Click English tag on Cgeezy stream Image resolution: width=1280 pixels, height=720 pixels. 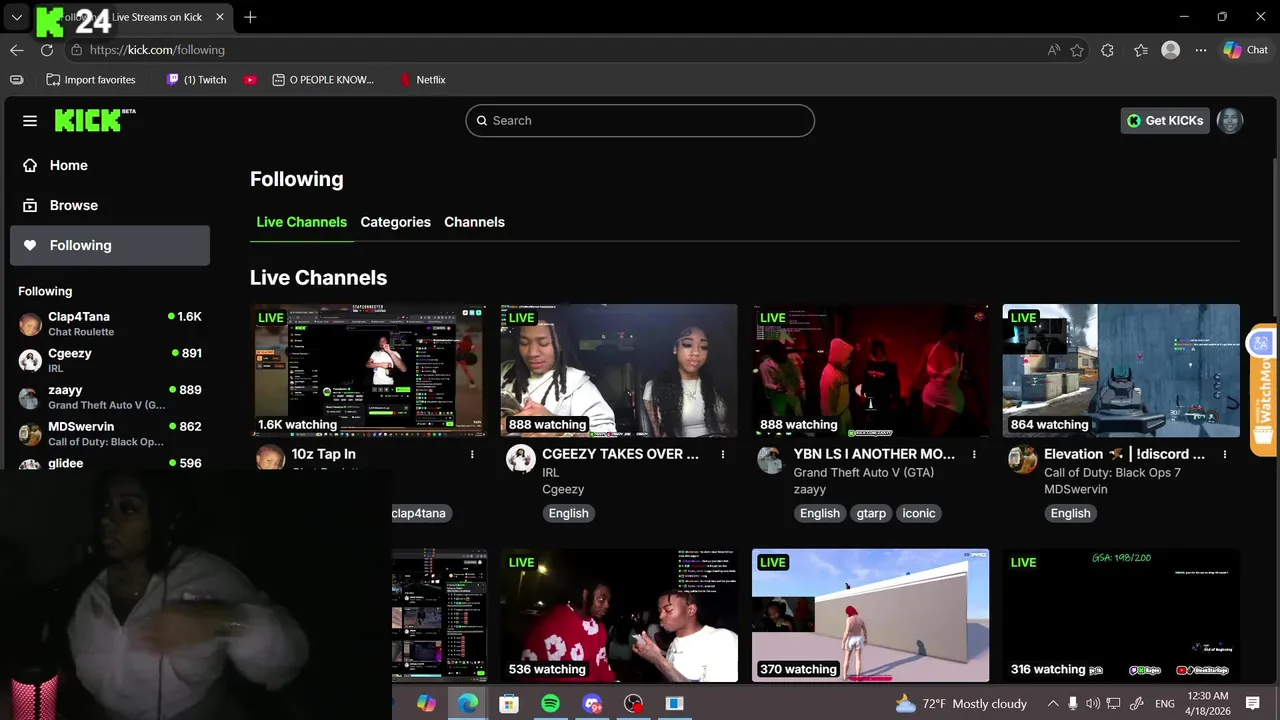[569, 513]
